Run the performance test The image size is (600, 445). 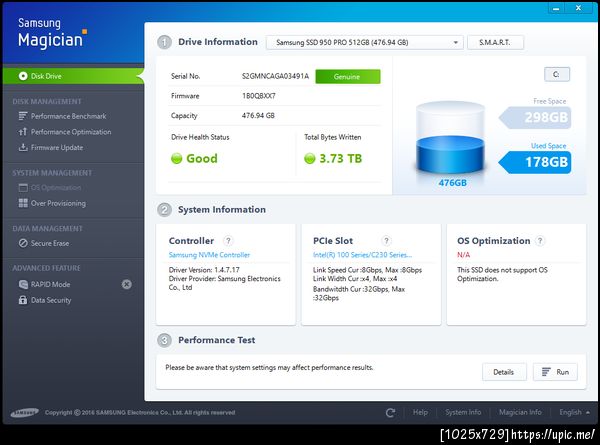[555, 372]
